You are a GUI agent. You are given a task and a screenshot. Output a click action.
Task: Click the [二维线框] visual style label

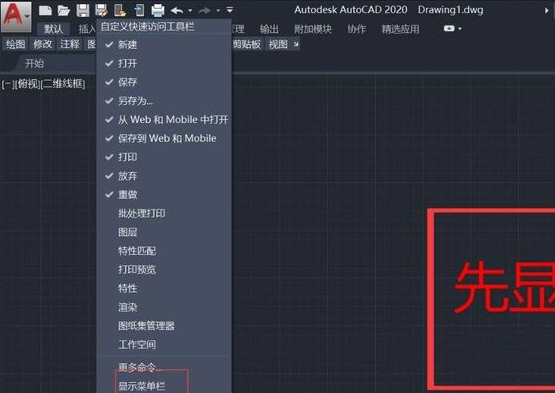coord(63,84)
